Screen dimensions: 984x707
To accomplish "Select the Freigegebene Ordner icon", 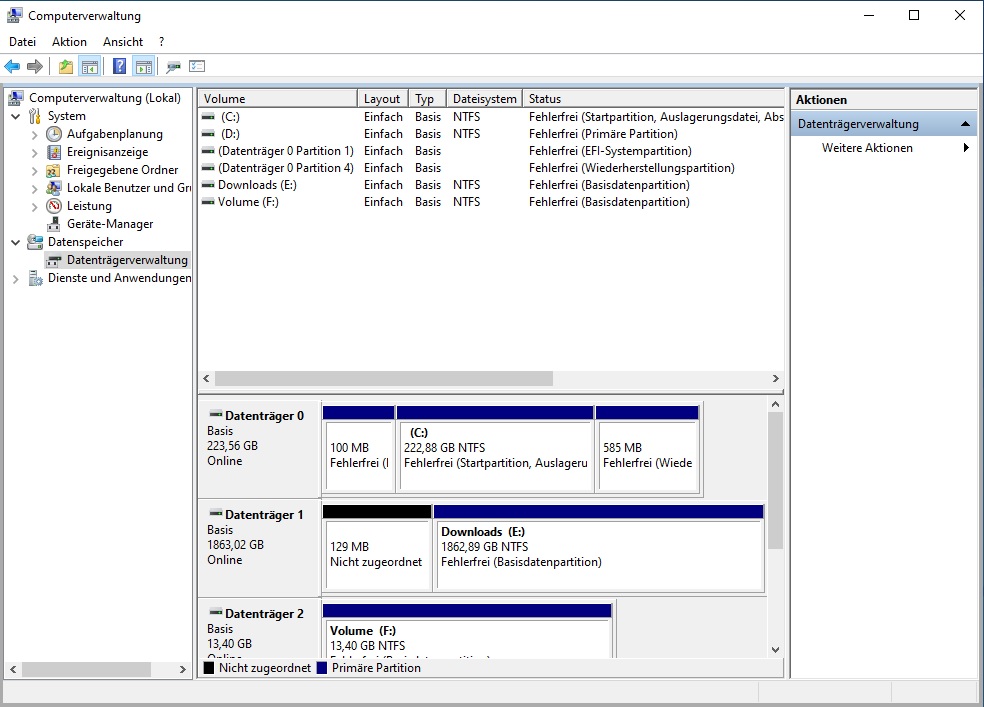I will [x=55, y=170].
